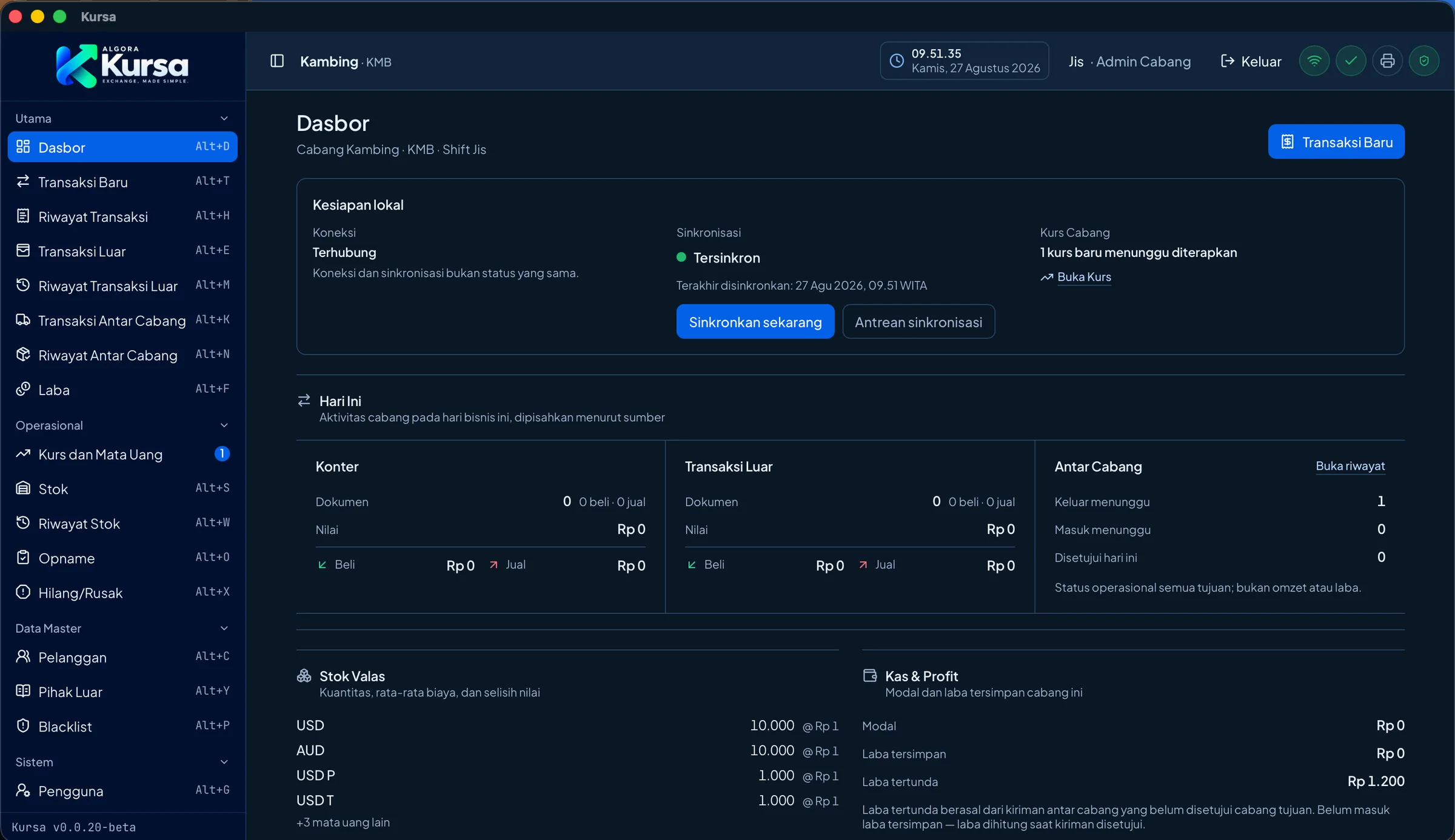Click the green Tersinkron status dot

point(681,257)
